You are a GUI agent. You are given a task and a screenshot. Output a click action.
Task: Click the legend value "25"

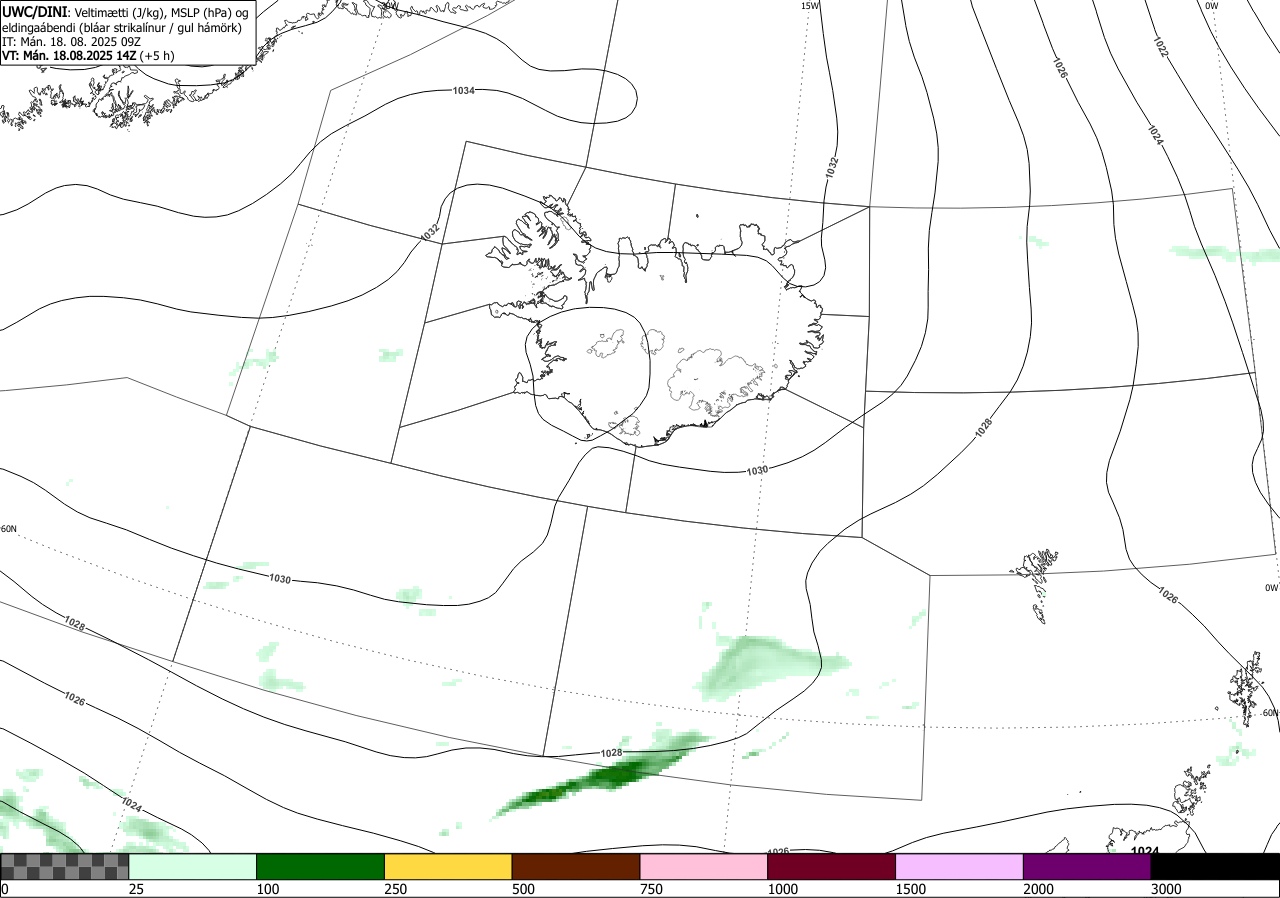(136, 889)
